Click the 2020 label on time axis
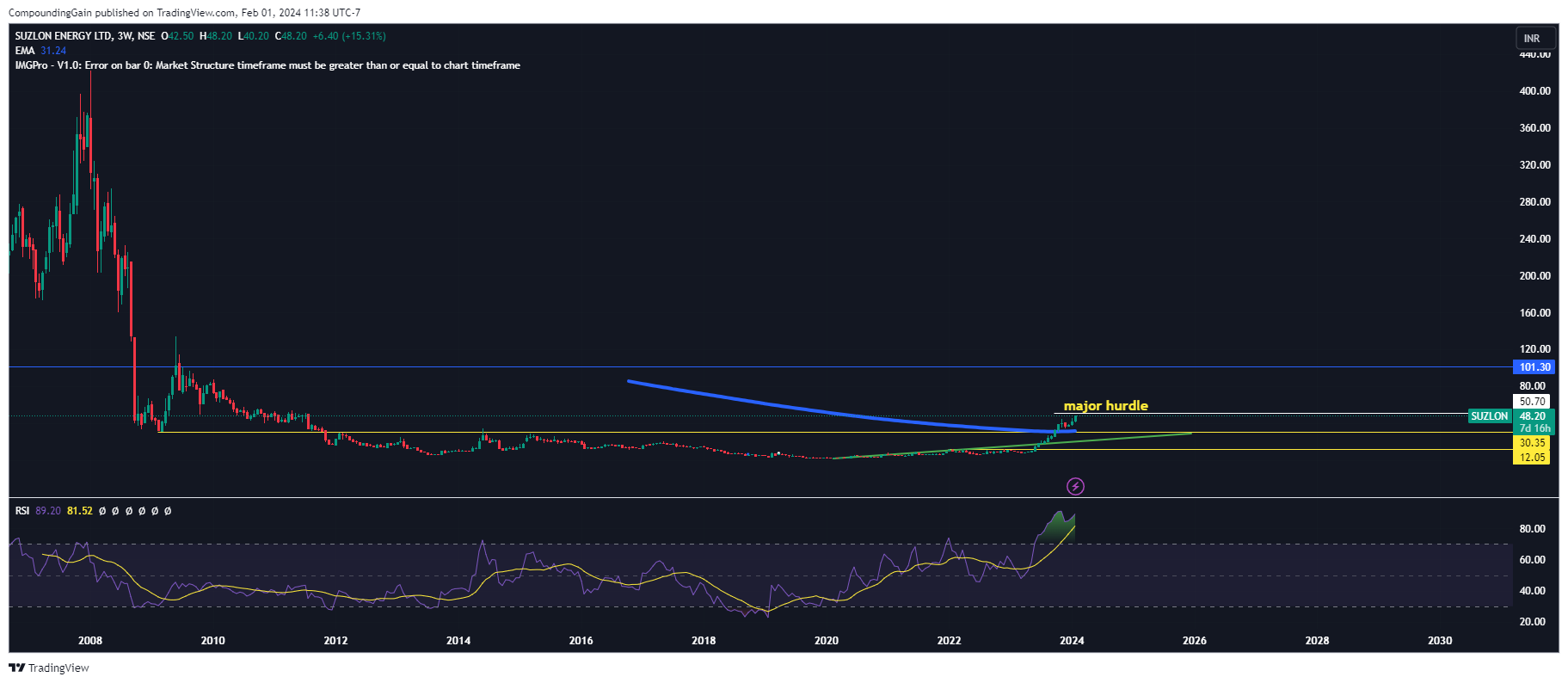The width and height of the screenshot is (1568, 683). tap(827, 641)
